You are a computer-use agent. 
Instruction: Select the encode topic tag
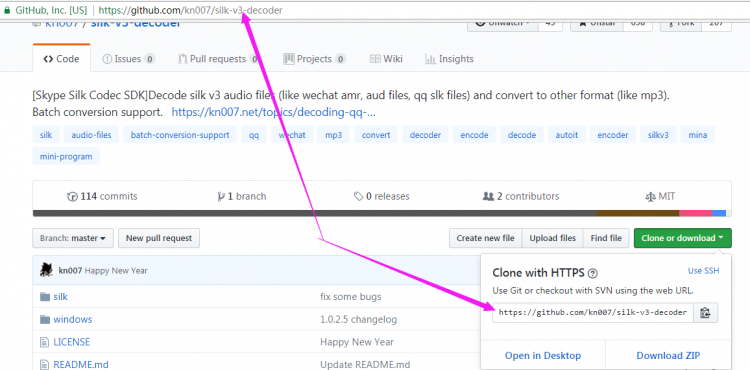click(474, 135)
